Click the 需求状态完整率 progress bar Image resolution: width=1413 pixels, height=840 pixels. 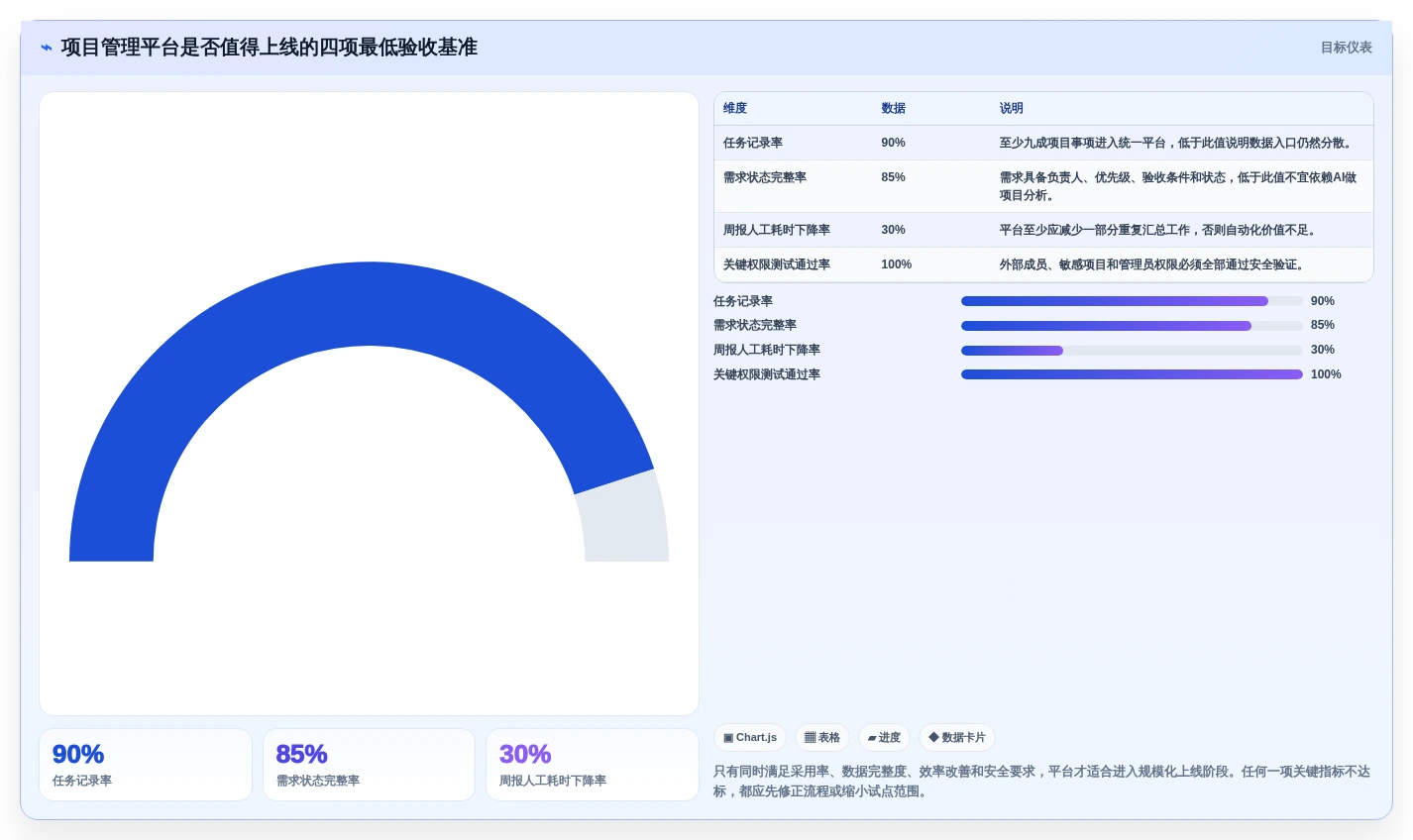[x=1132, y=326]
